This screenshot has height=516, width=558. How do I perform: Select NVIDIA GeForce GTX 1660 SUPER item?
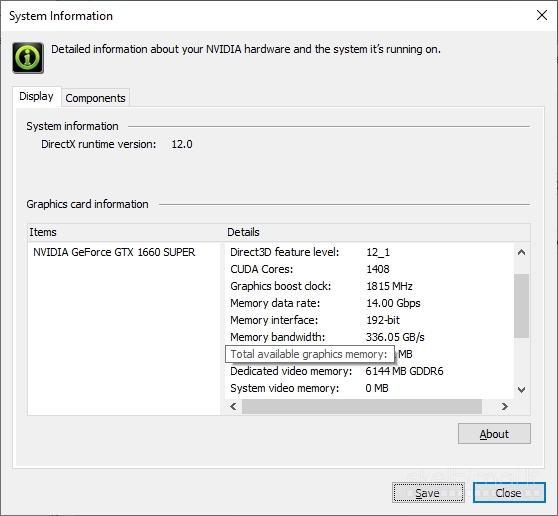114,252
